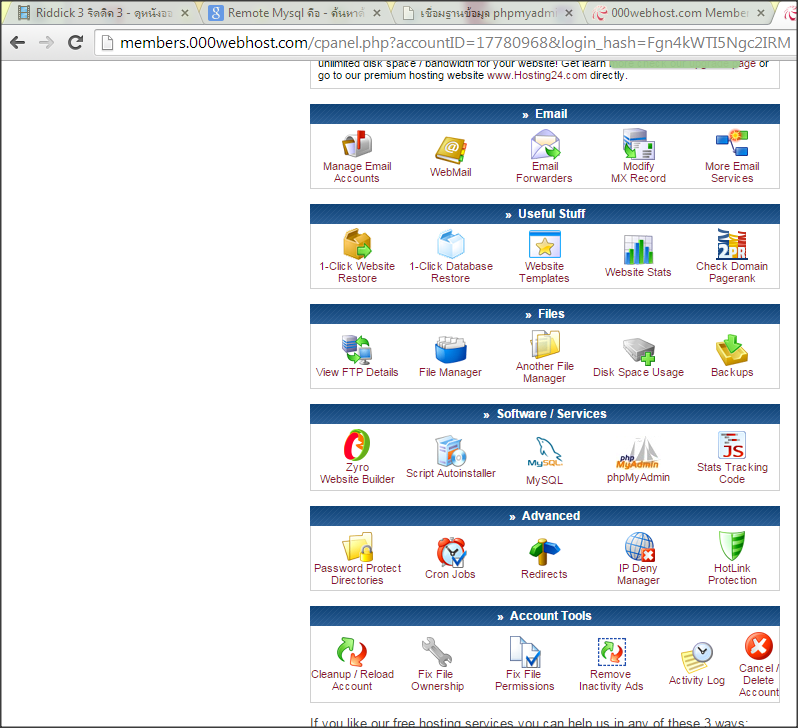This screenshot has width=798, height=728.
Task: Click the Redirects text link
Action: (x=545, y=574)
